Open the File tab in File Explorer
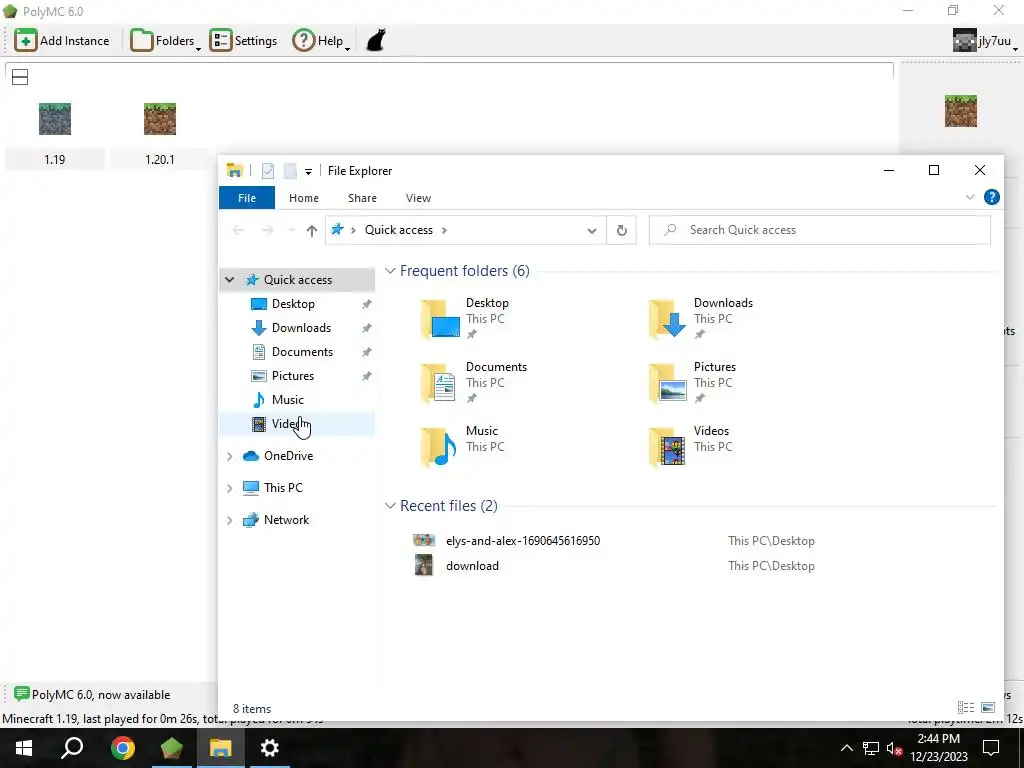1024x768 pixels. tap(247, 198)
